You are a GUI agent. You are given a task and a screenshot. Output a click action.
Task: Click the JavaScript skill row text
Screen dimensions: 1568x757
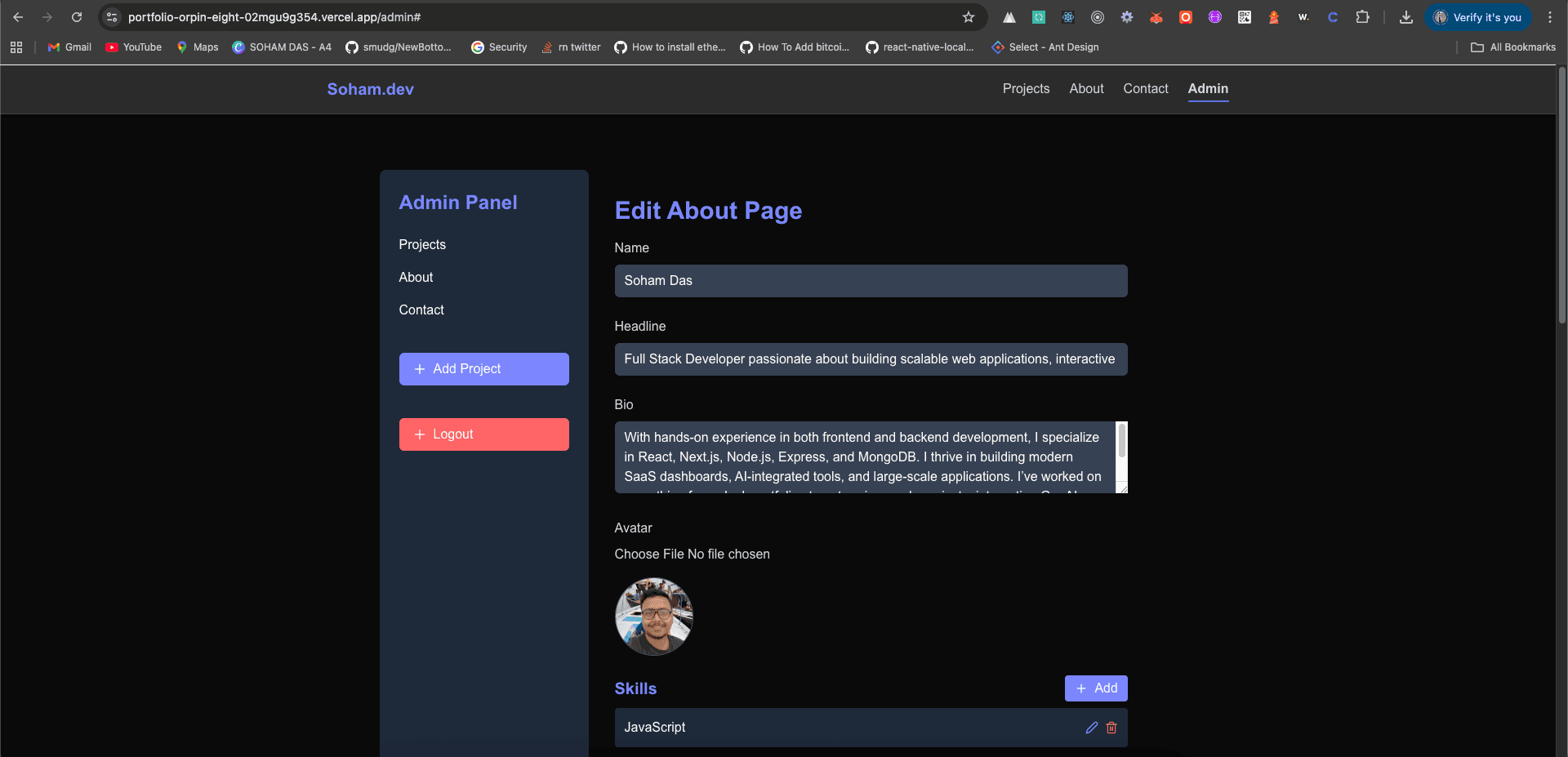(655, 728)
